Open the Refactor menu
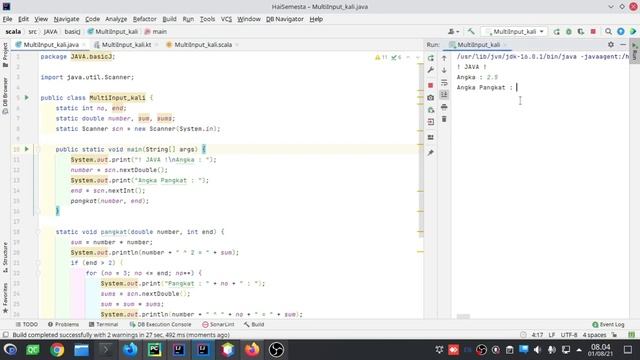Screen dimensions: 640x360 point(144,19)
